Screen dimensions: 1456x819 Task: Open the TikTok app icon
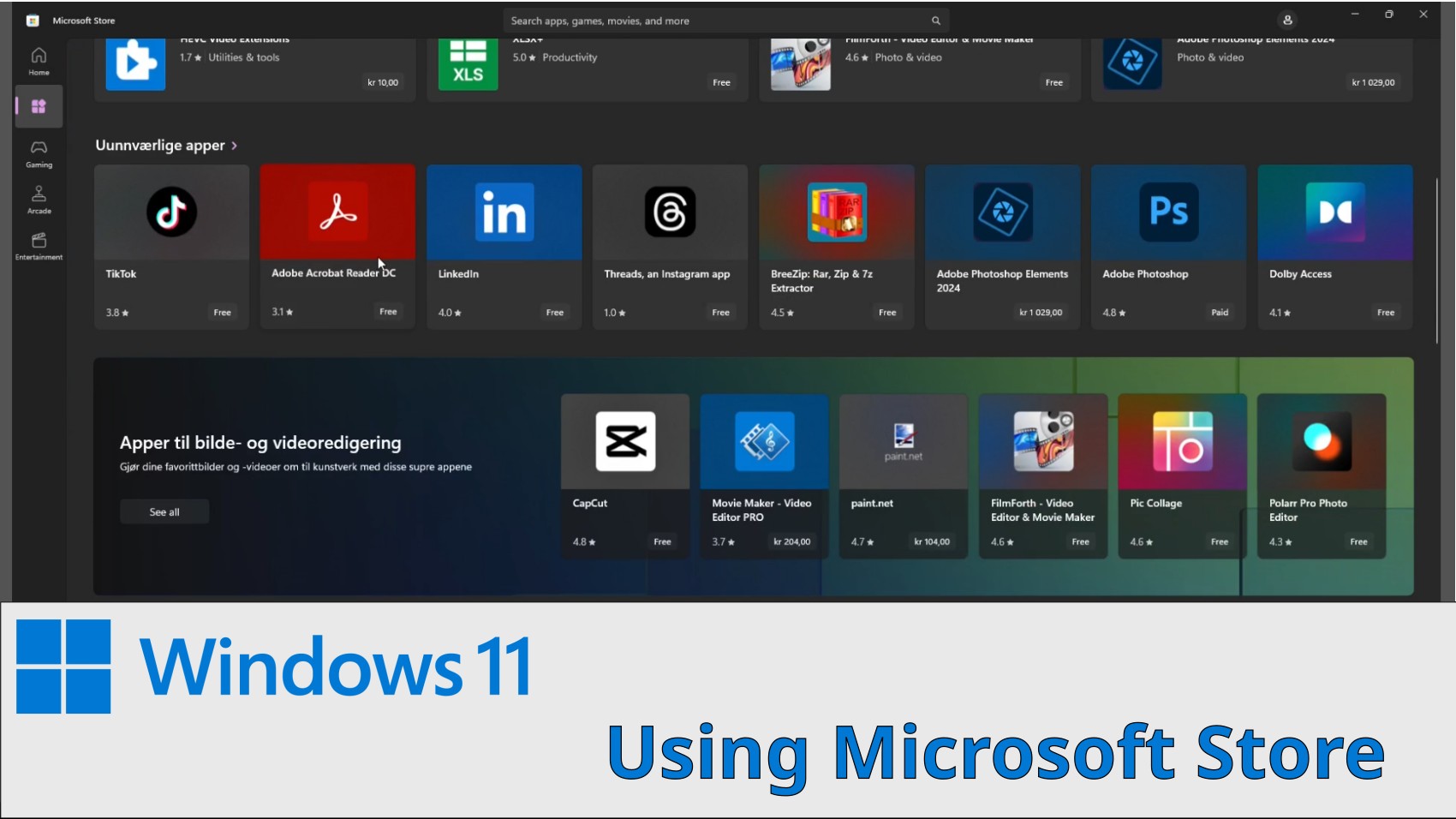pyautogui.click(x=171, y=212)
